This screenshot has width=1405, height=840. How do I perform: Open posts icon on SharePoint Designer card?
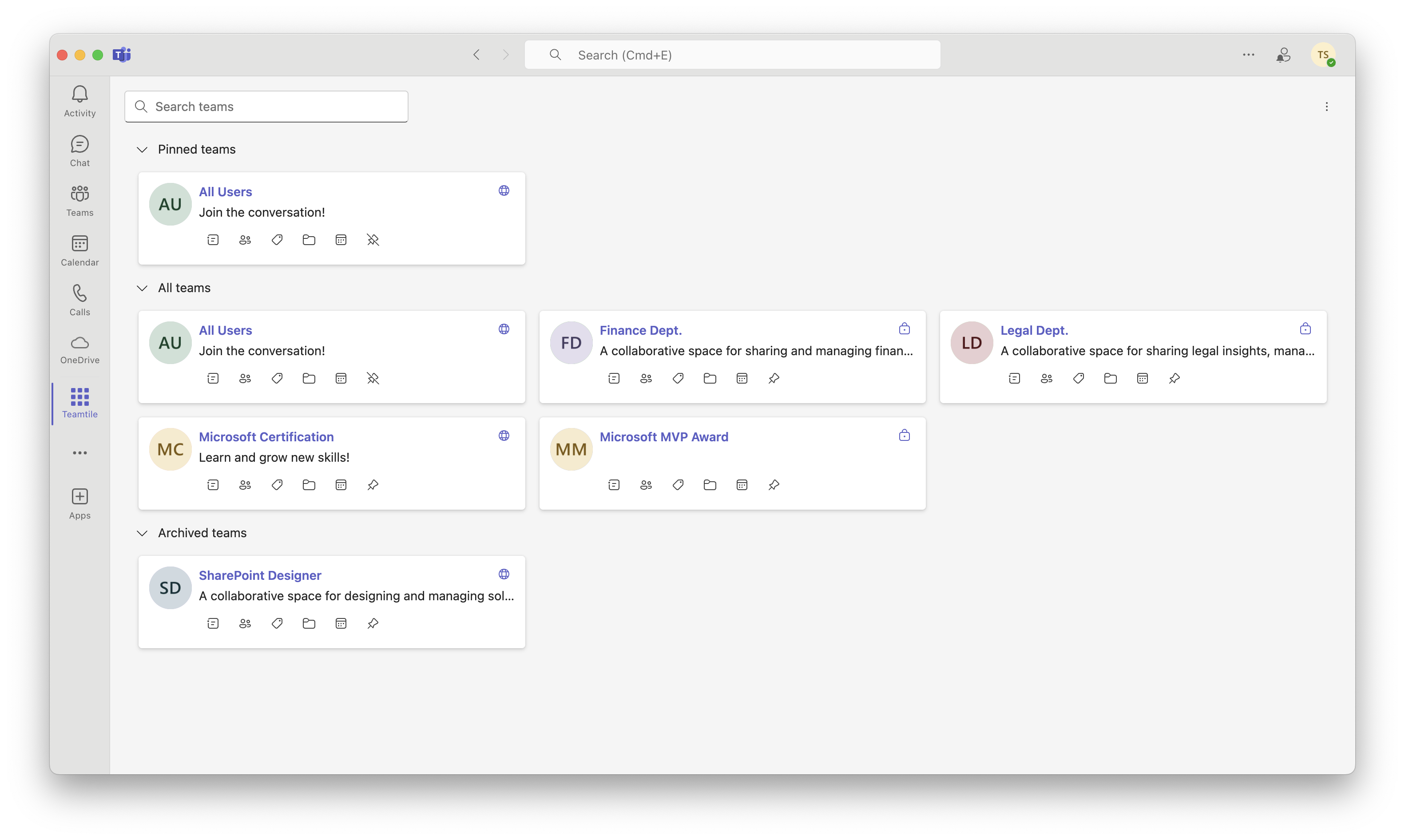click(x=213, y=623)
